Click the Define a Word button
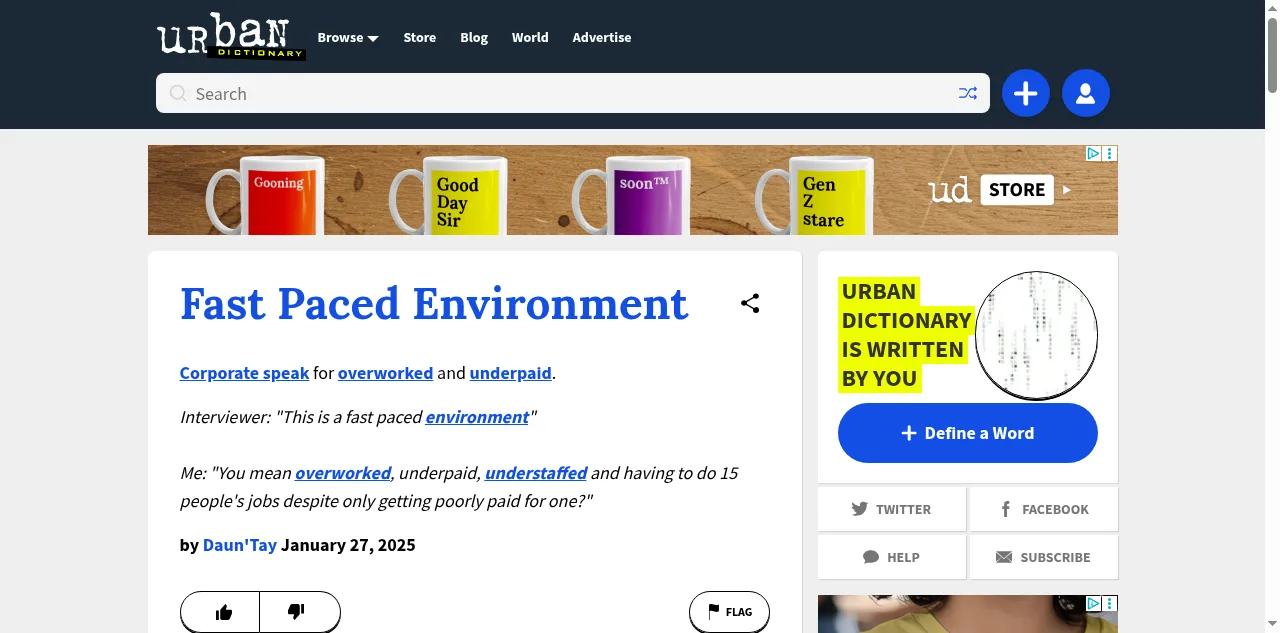The height and width of the screenshot is (633, 1280). (967, 433)
